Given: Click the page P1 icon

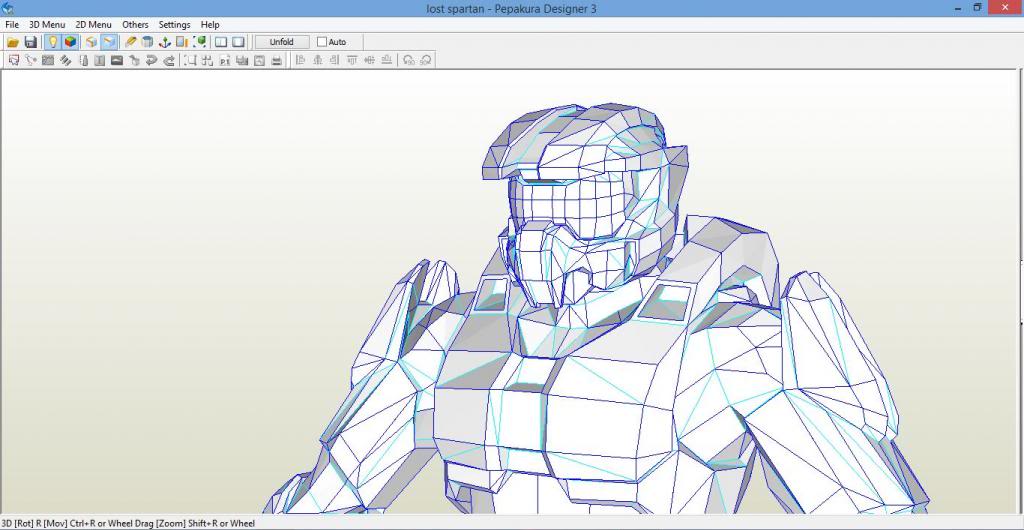Looking at the screenshot, I should point(225,60).
